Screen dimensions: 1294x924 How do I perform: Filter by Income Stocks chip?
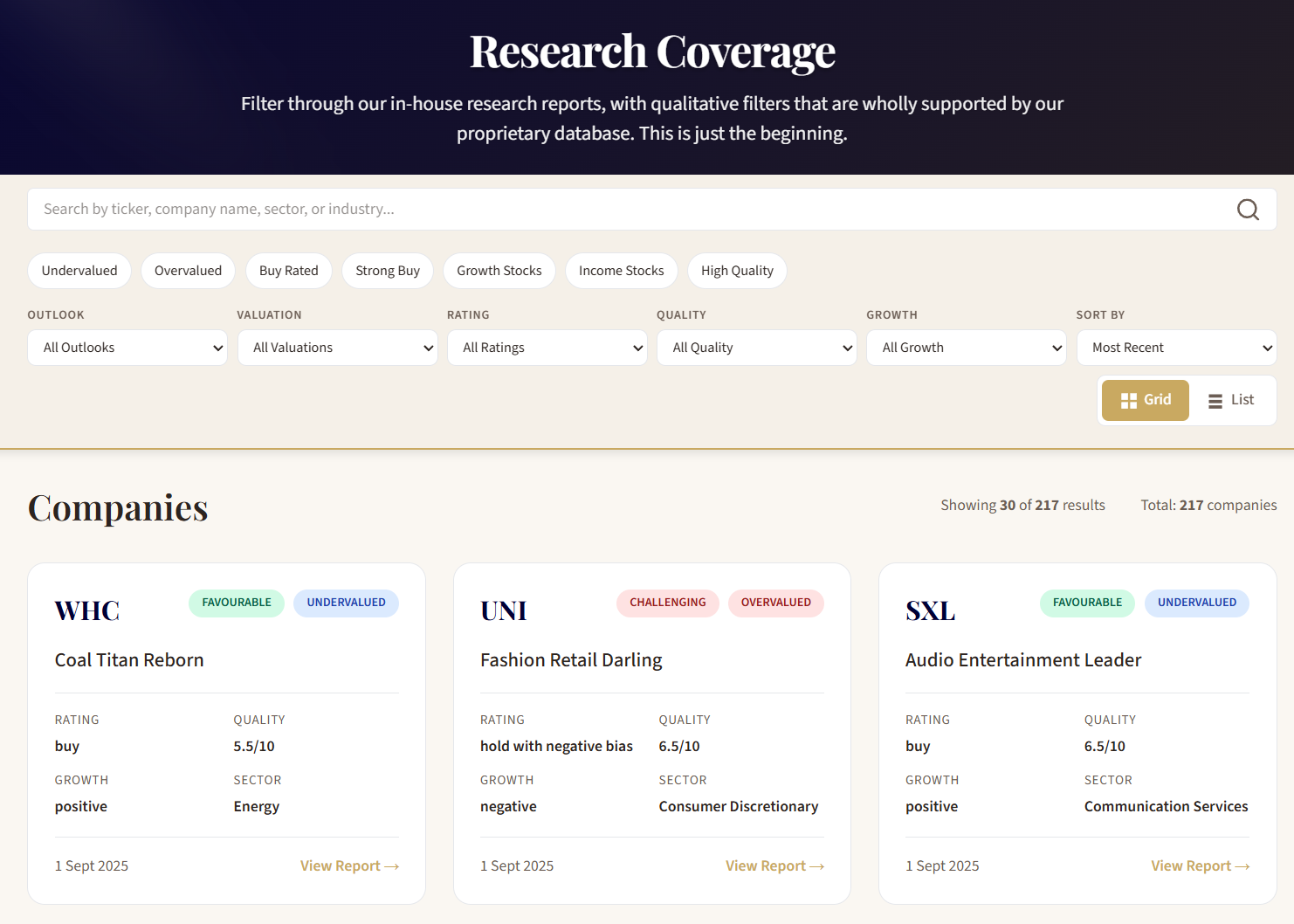pyautogui.click(x=621, y=271)
